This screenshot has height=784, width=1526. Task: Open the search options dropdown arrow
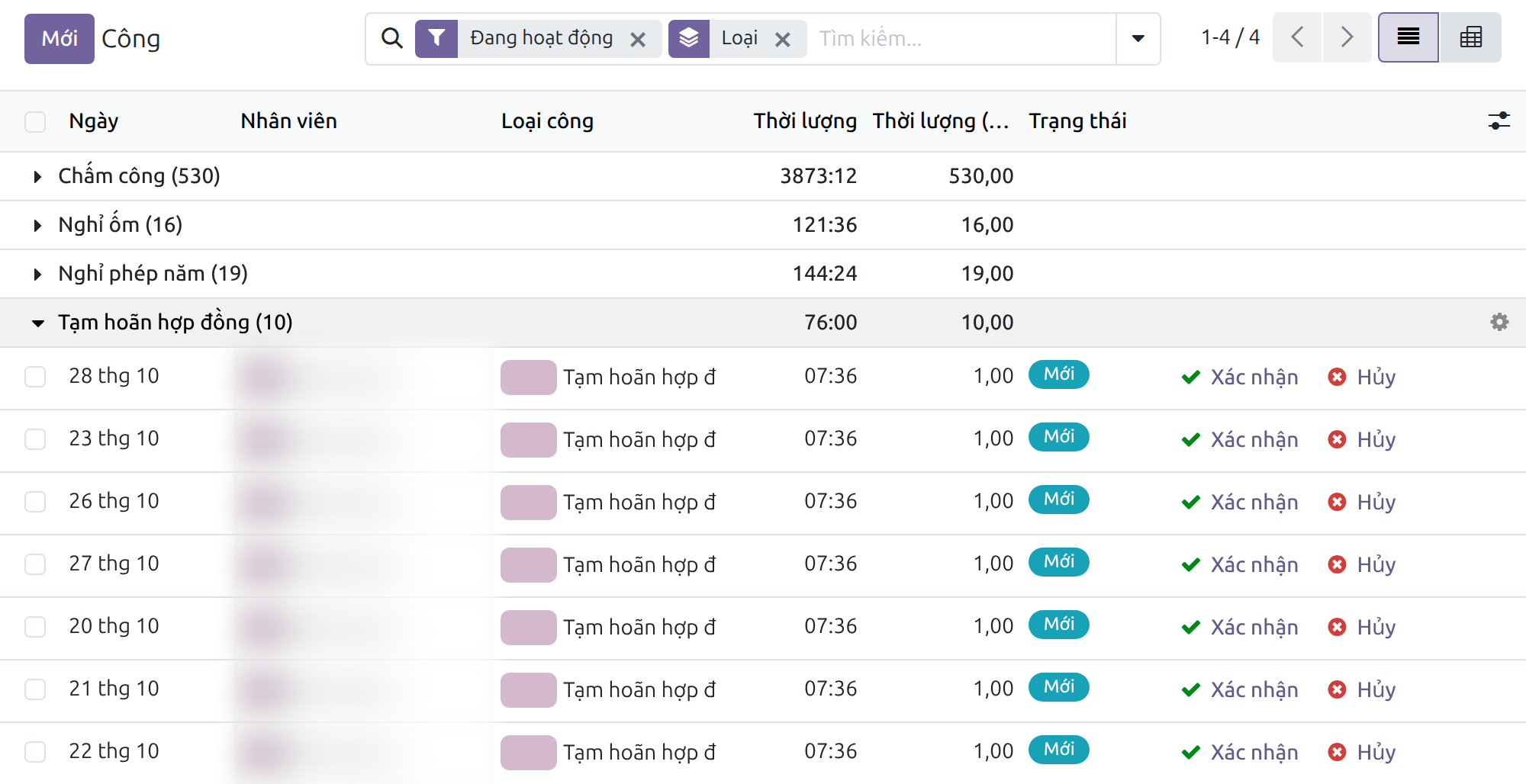pos(1138,38)
